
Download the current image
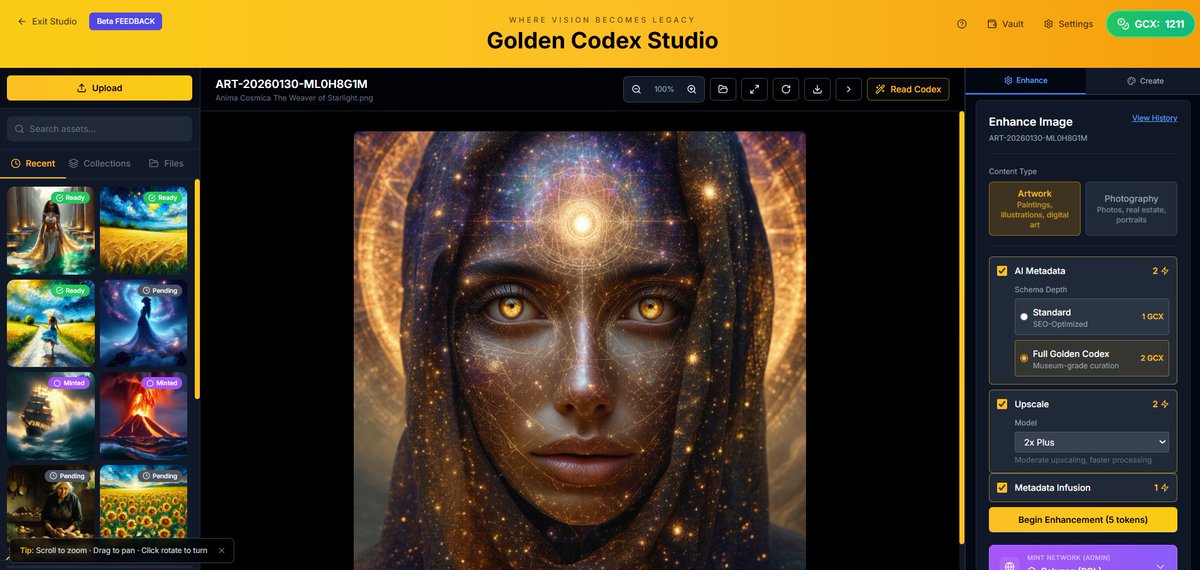817,89
